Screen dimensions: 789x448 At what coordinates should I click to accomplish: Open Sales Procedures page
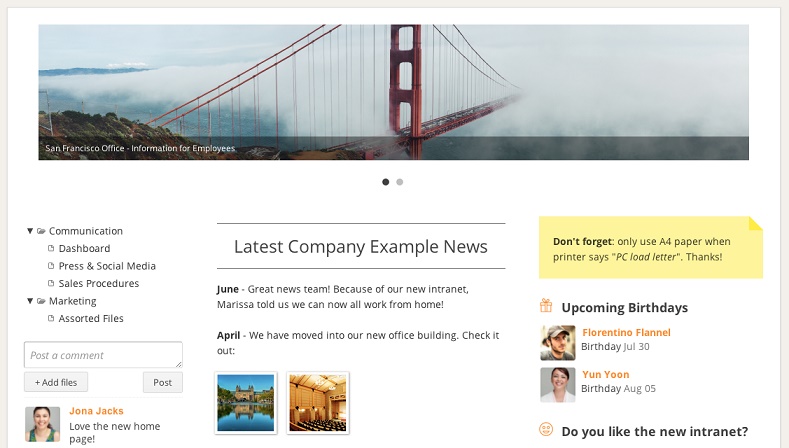(x=98, y=284)
